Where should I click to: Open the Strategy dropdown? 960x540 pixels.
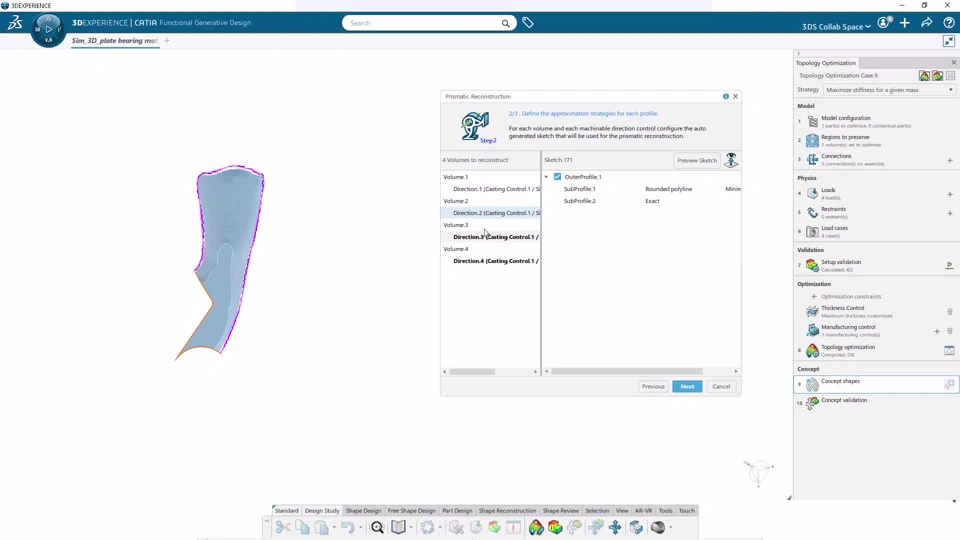(x=888, y=89)
